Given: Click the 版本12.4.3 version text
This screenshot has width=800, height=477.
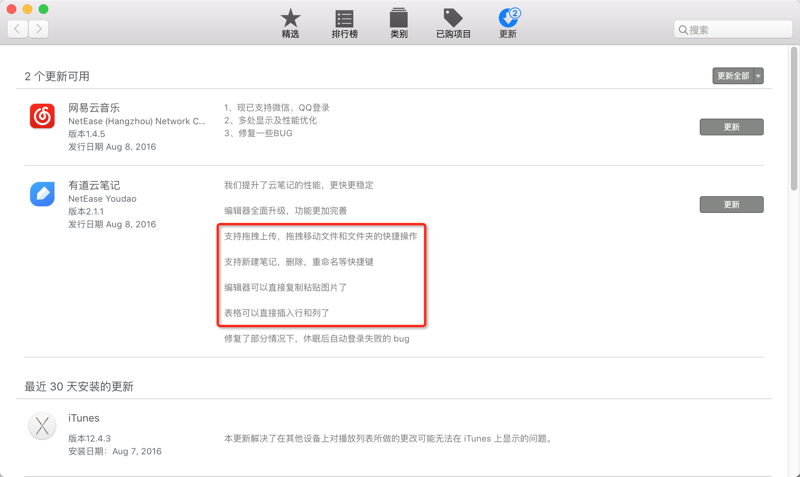Looking at the screenshot, I should [89, 439].
